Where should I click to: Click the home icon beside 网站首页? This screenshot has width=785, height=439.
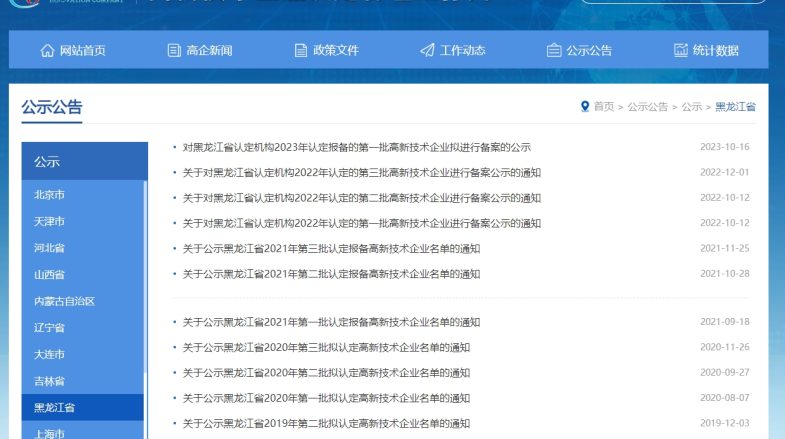(x=47, y=51)
